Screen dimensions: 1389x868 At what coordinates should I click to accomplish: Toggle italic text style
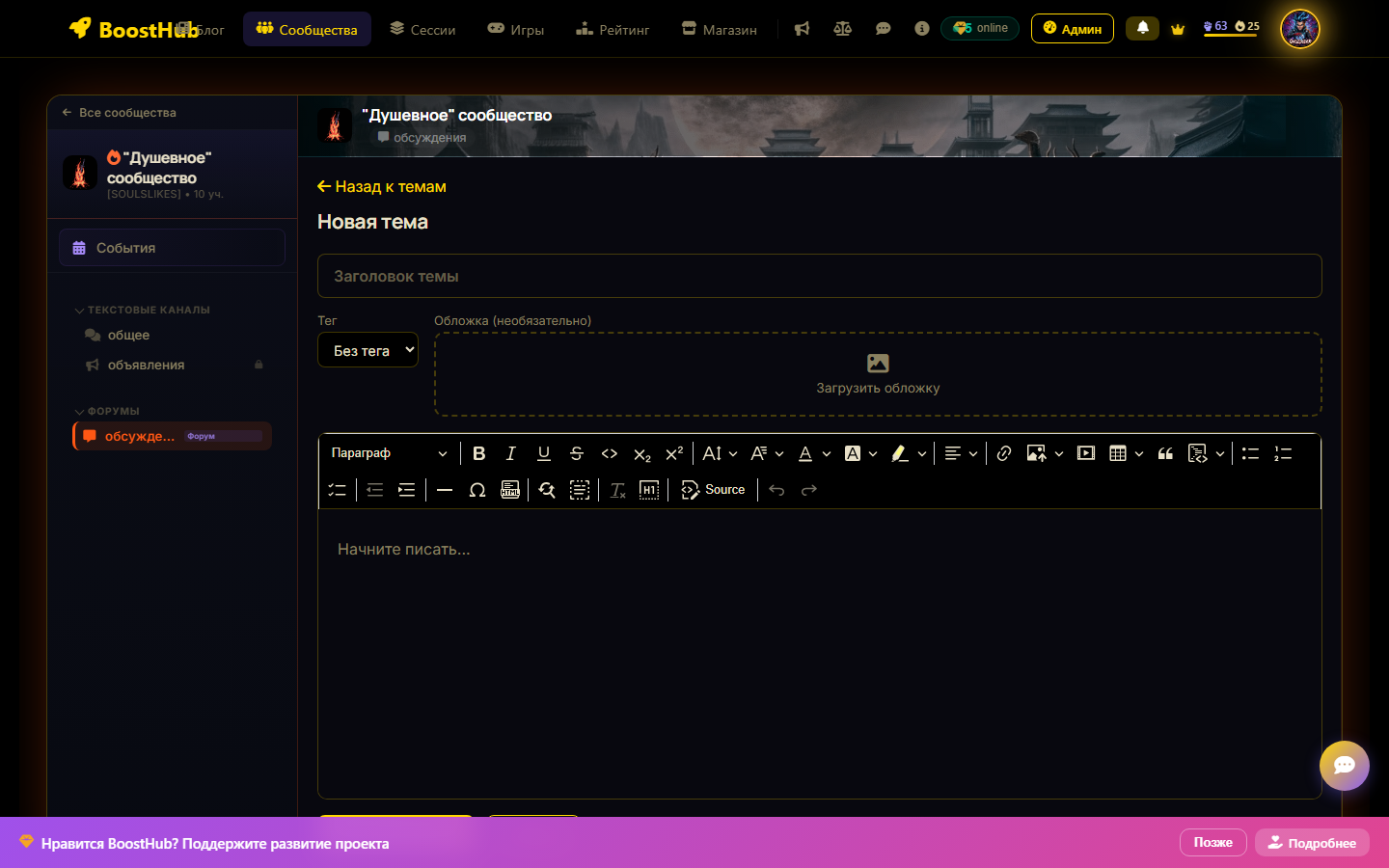click(x=511, y=453)
